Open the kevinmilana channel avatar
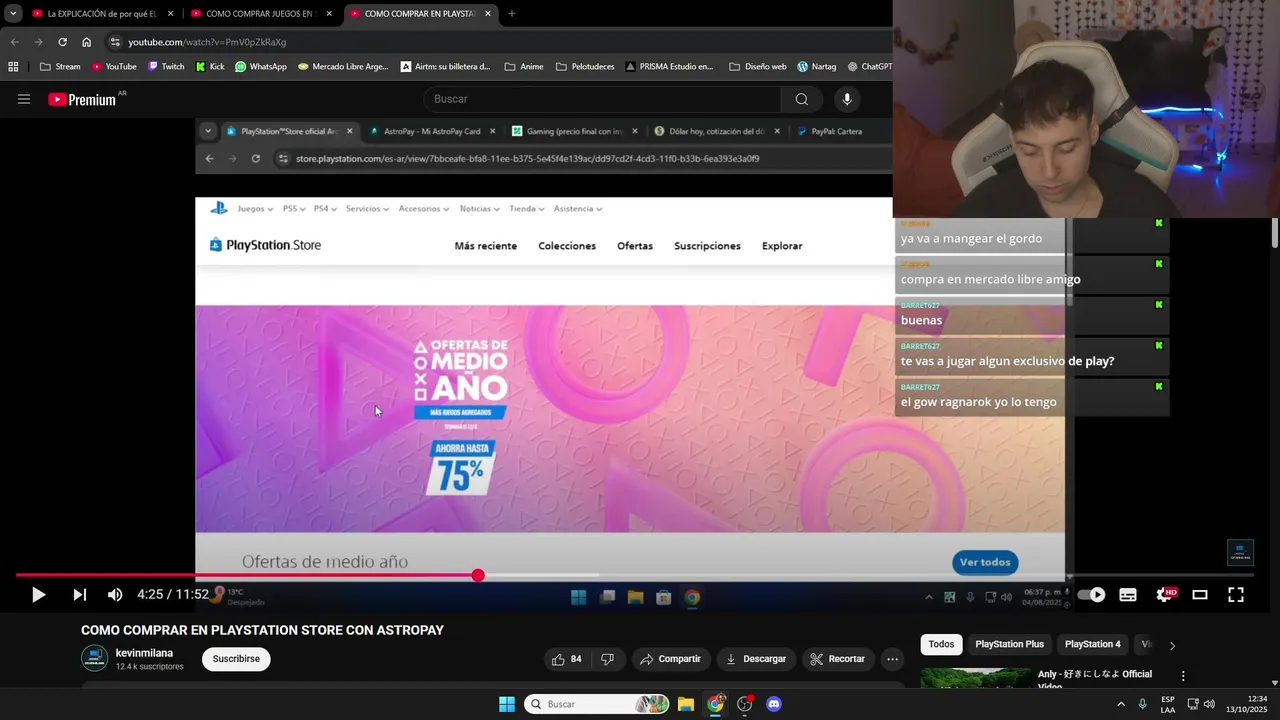The image size is (1280, 720). pyautogui.click(x=94, y=659)
